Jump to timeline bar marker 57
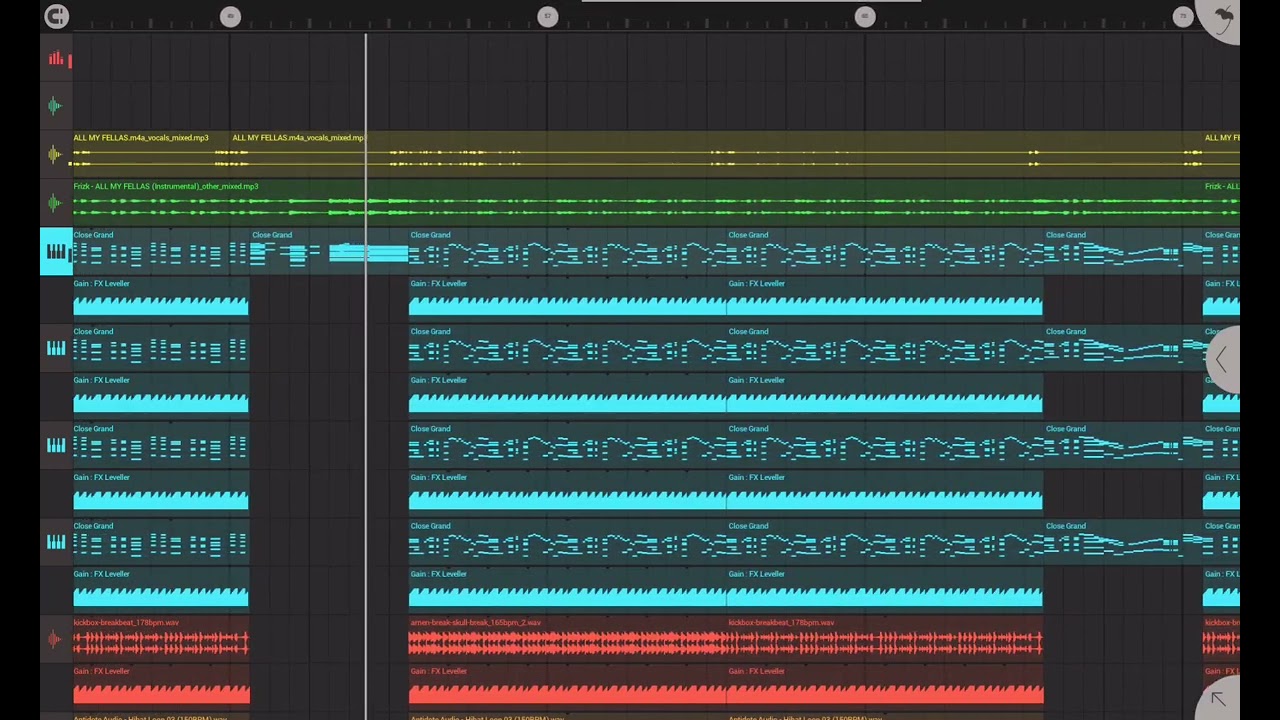Screen dimensions: 1280x720 point(547,16)
